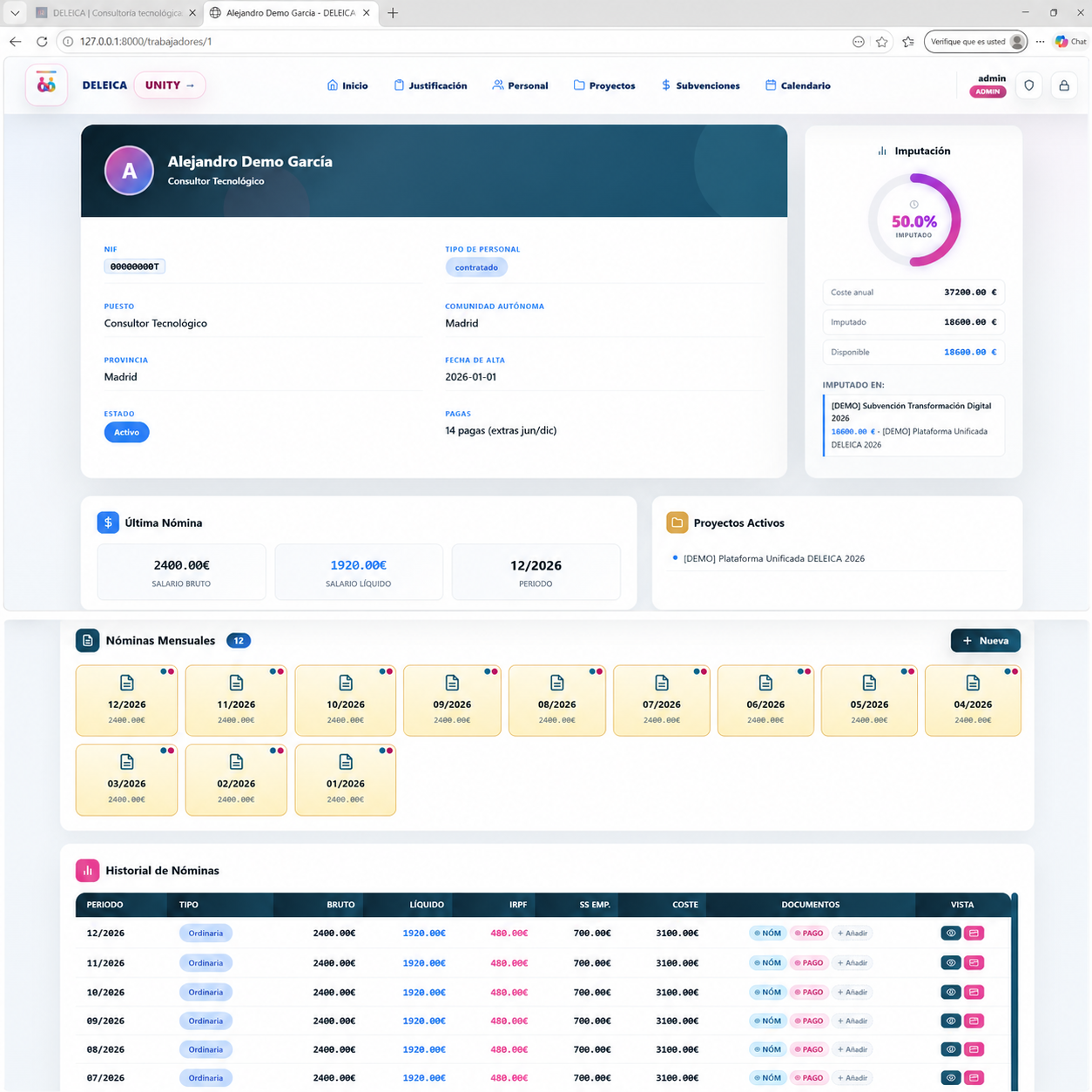Click the UNITY arrow button
This screenshot has width=1092, height=1092.
pos(170,85)
